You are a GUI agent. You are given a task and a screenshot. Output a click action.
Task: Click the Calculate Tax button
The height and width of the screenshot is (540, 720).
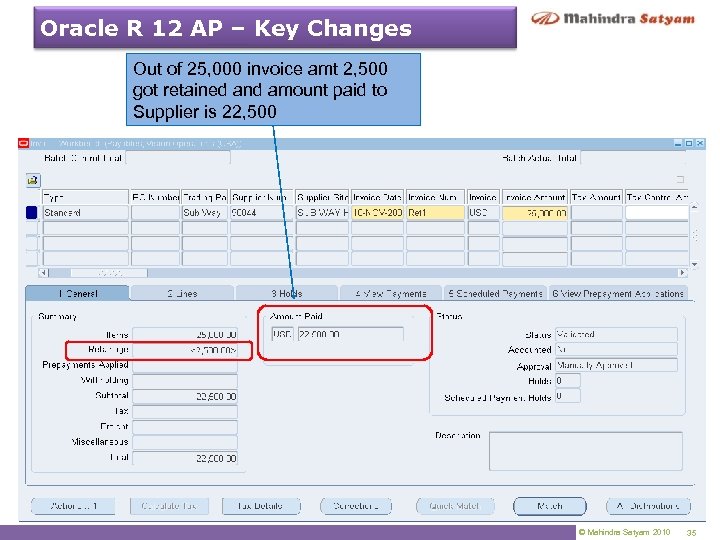click(169, 506)
